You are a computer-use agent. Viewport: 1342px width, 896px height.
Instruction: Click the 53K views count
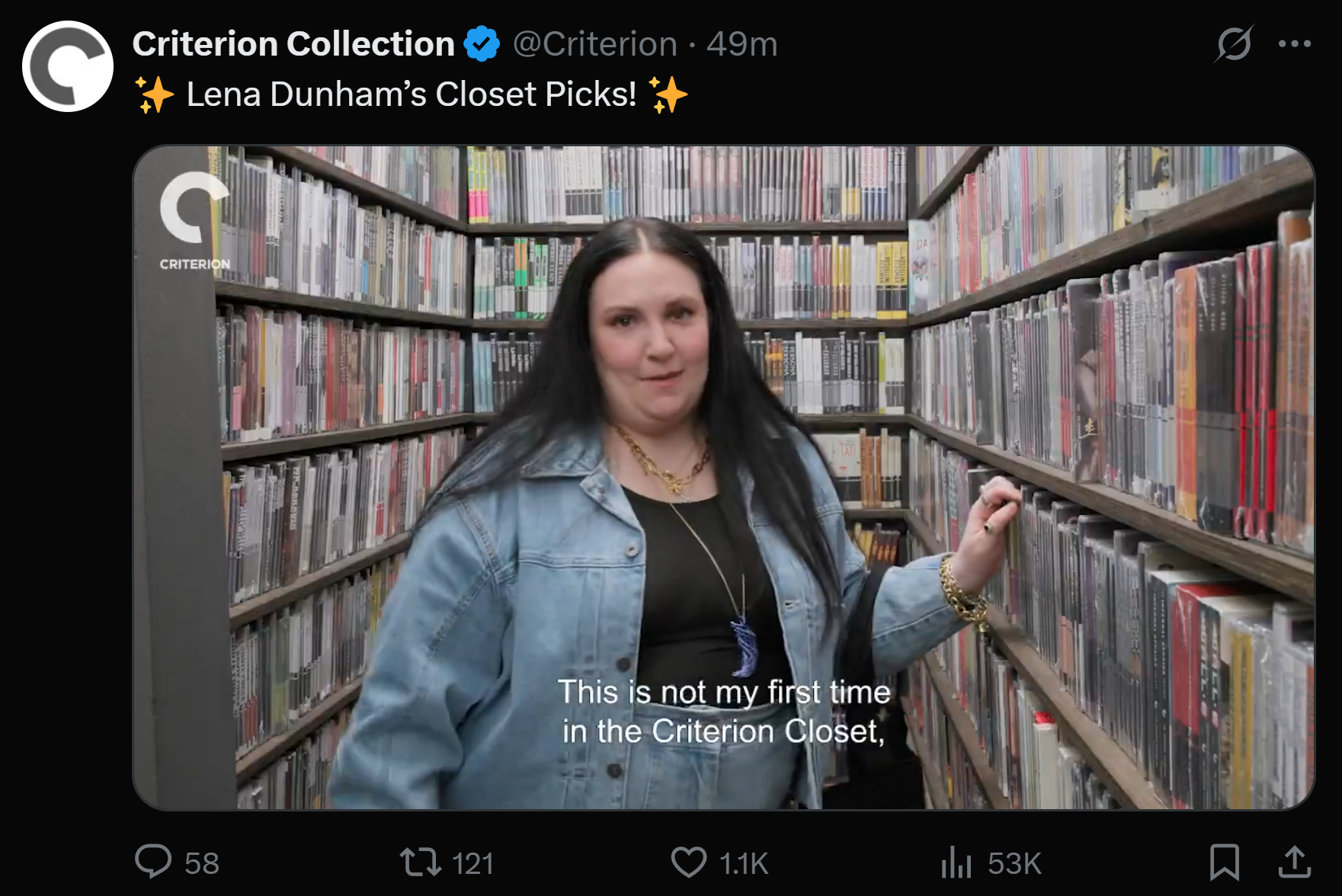click(1014, 864)
